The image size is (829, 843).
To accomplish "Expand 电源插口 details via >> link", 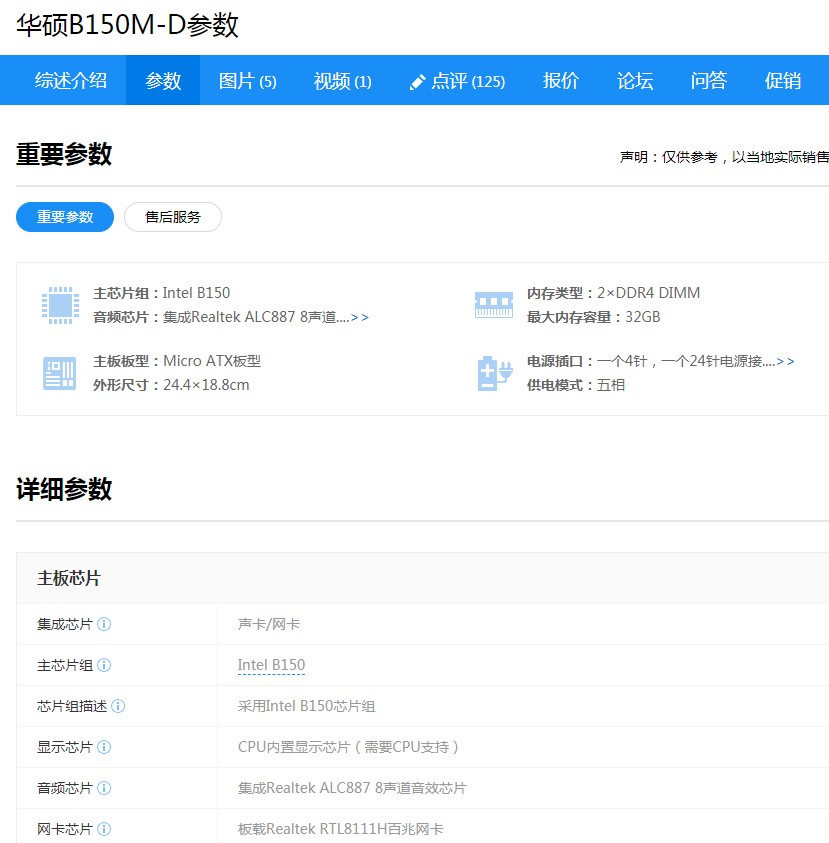I will [785, 361].
